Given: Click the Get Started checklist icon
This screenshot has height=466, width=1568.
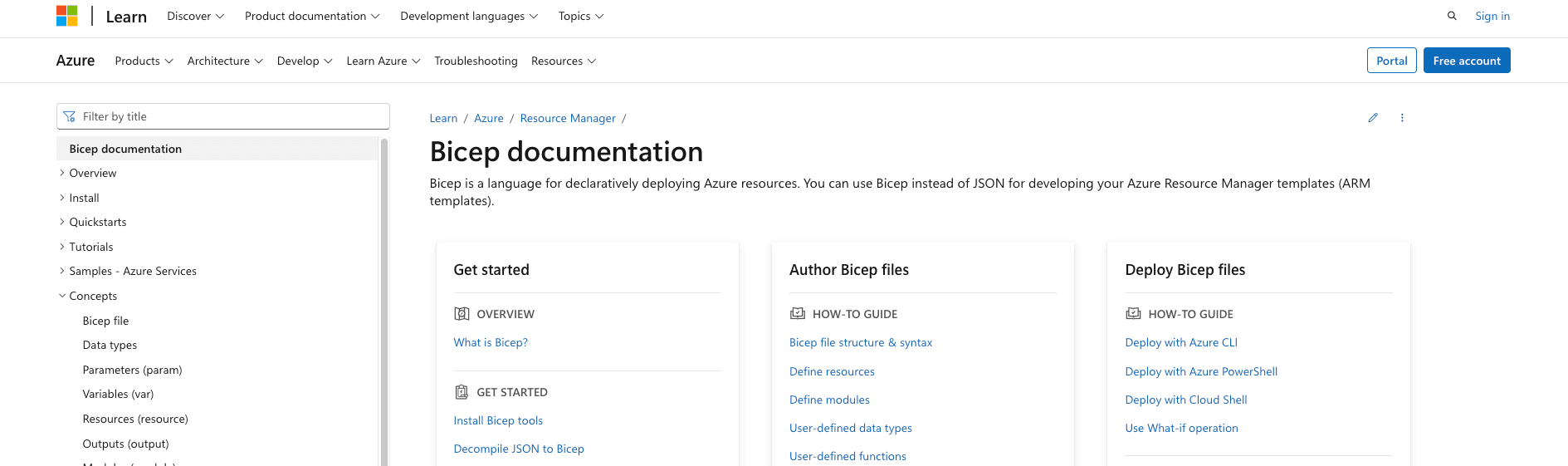Looking at the screenshot, I should (x=462, y=392).
